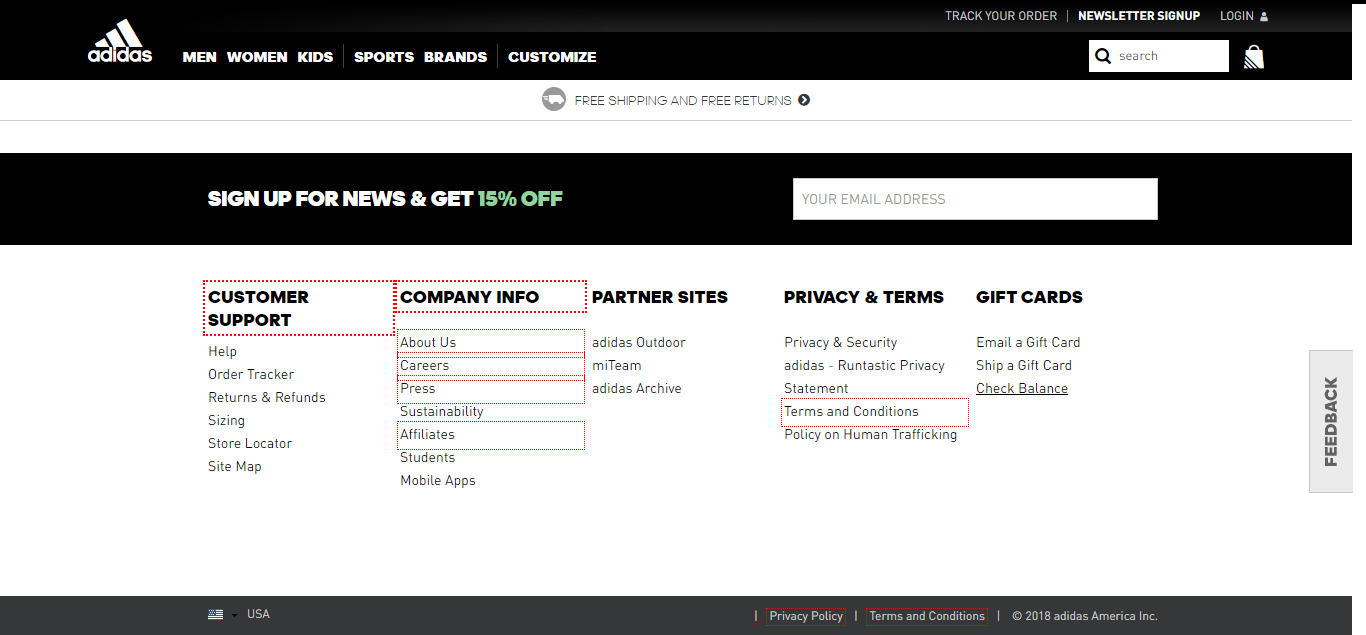Focus the email address input field
Screen dimensions: 1366x635
974,199
